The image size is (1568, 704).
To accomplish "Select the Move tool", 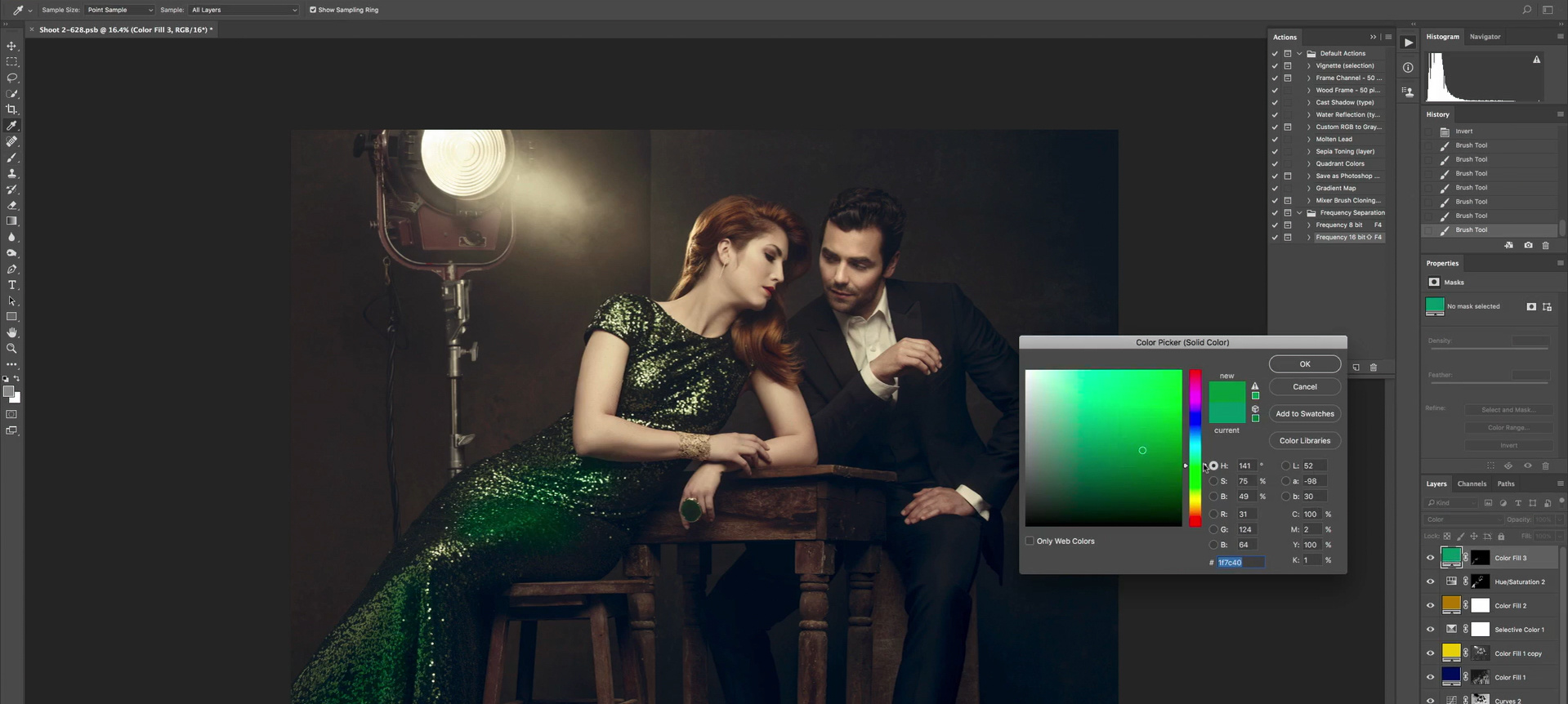I will tap(11, 46).
